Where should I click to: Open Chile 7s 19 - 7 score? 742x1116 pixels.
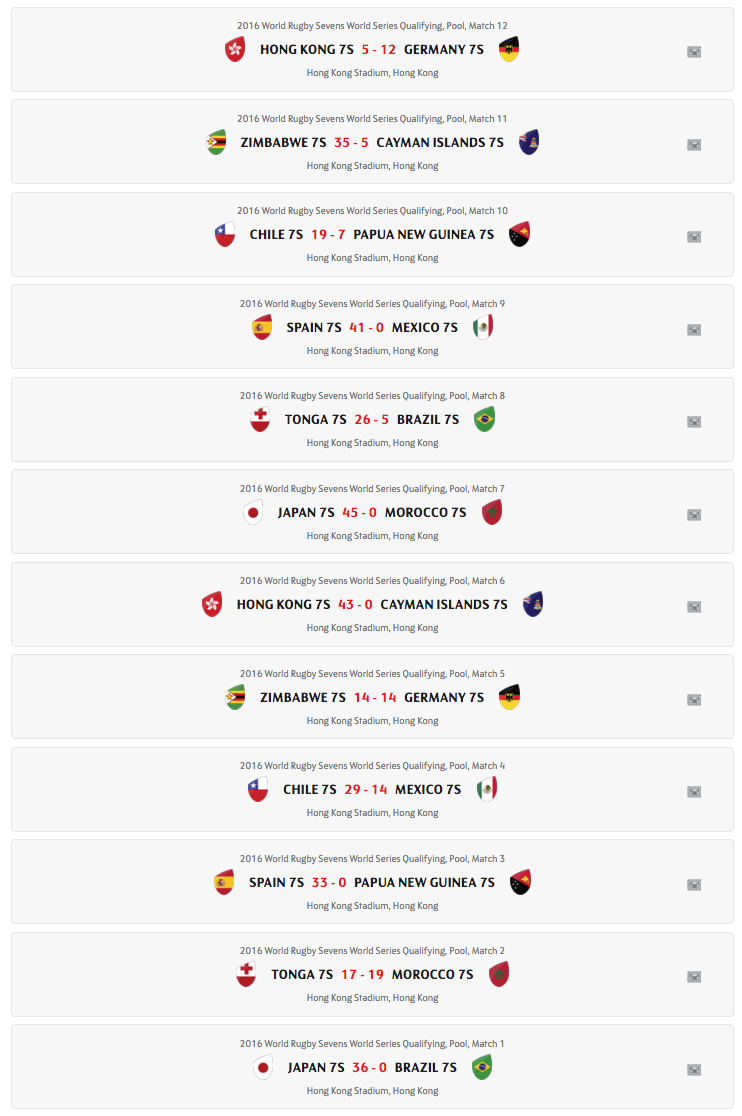coord(328,234)
